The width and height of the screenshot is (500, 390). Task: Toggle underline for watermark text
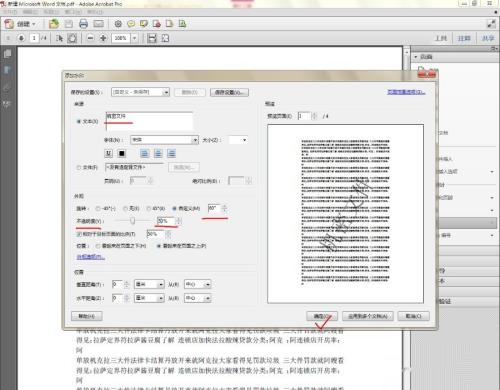[108, 153]
